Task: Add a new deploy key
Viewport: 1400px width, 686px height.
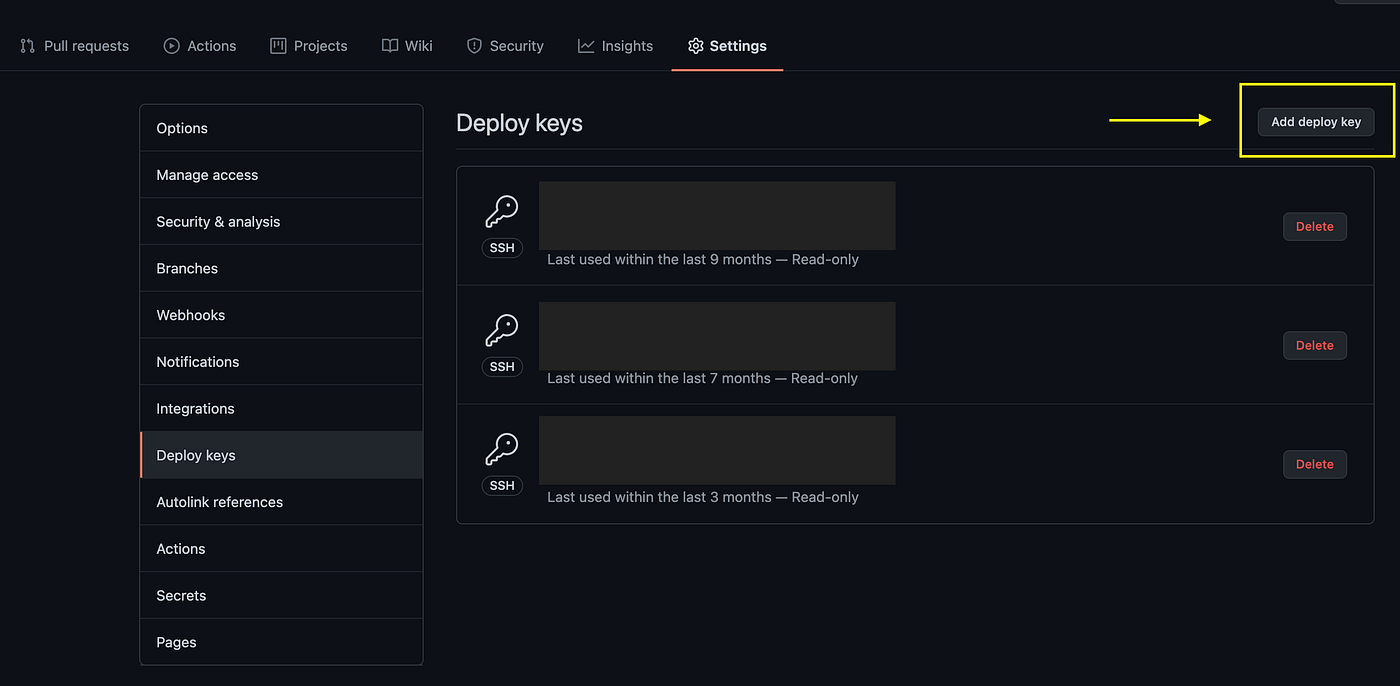Action: [1316, 122]
